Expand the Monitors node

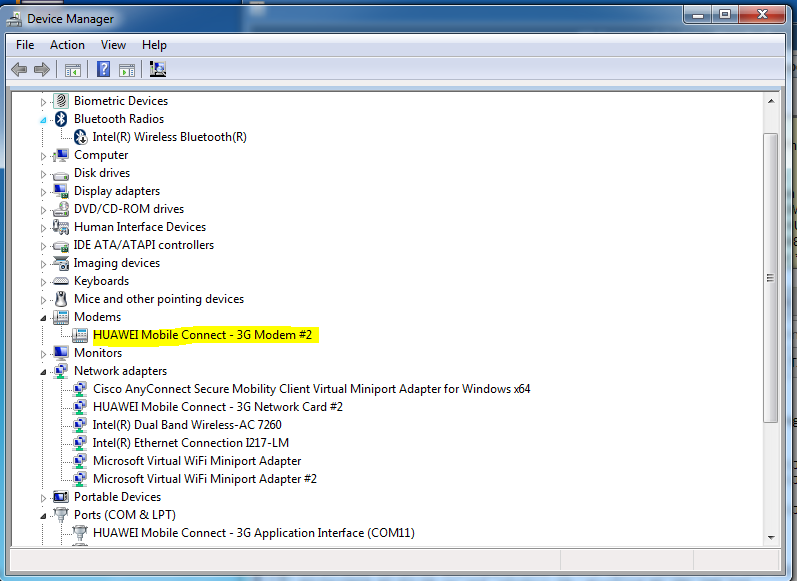(43, 354)
